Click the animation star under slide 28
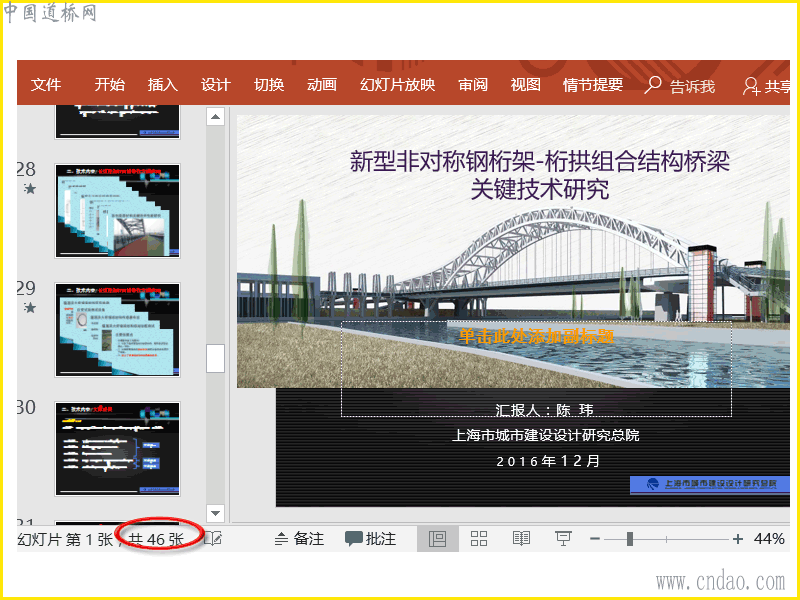 (30, 189)
